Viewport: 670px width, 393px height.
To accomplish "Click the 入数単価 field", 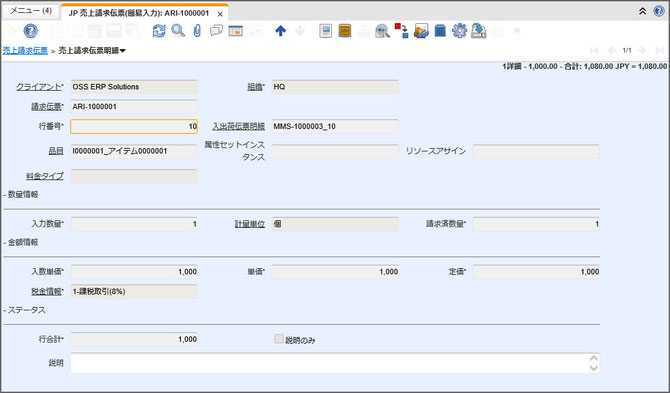I will click(x=134, y=272).
